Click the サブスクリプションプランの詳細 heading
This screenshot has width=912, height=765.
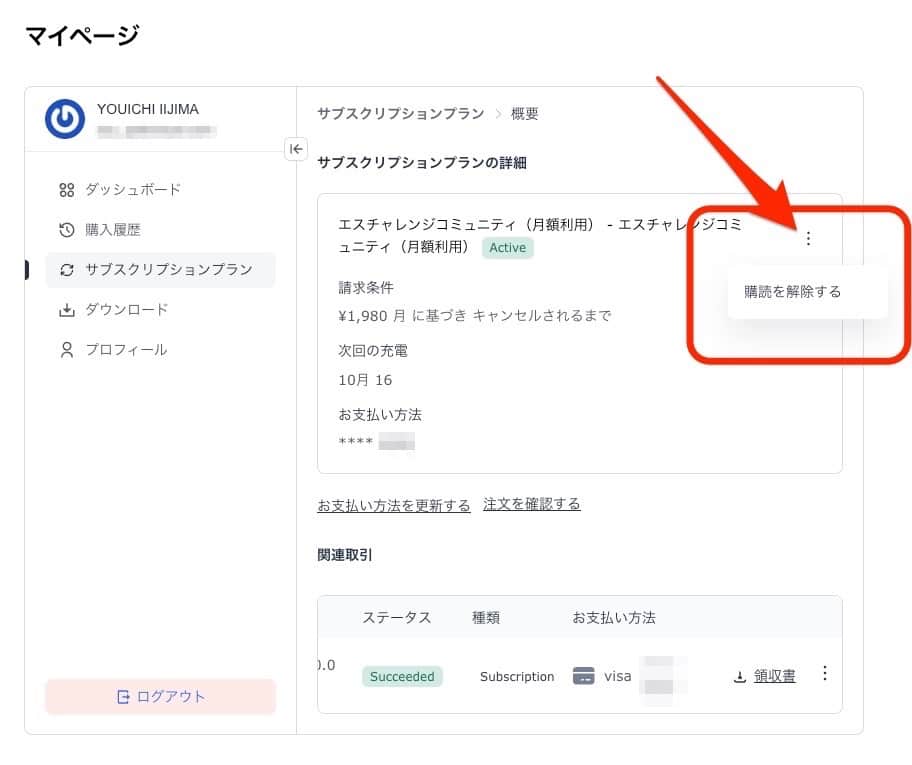pyautogui.click(x=422, y=162)
